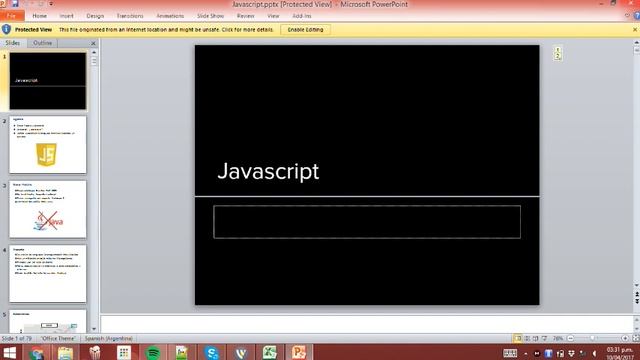Click the Slide 1 of 79 status indicator
Viewport: 640px width, 360px height.
point(17,338)
